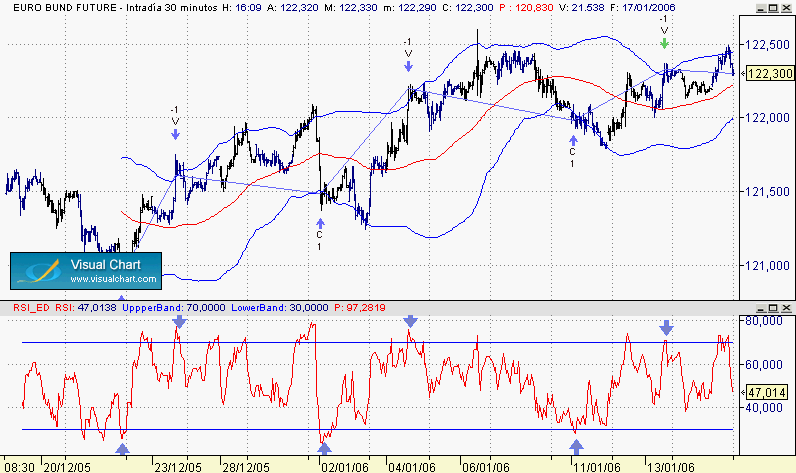Screen dimensions: 796x473
Task: Click the 80,000 RSI axis label
Action: 764,321
